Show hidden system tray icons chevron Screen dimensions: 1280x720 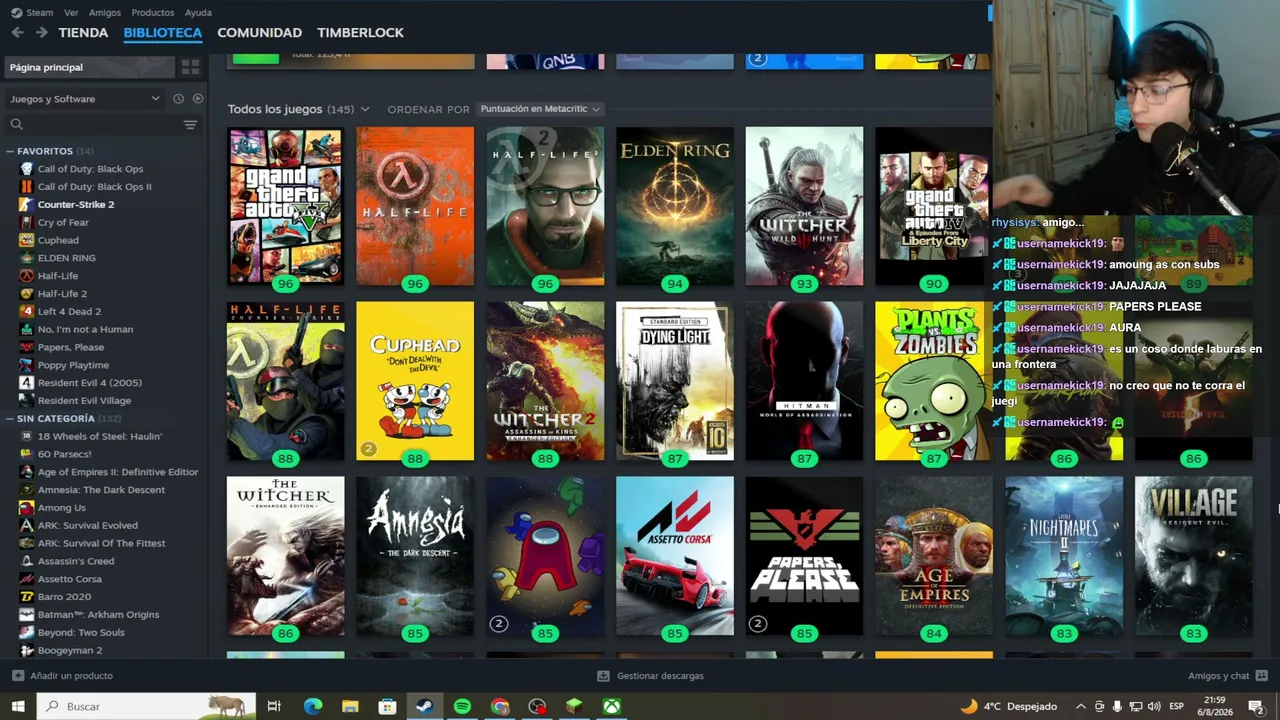[x=1081, y=706]
